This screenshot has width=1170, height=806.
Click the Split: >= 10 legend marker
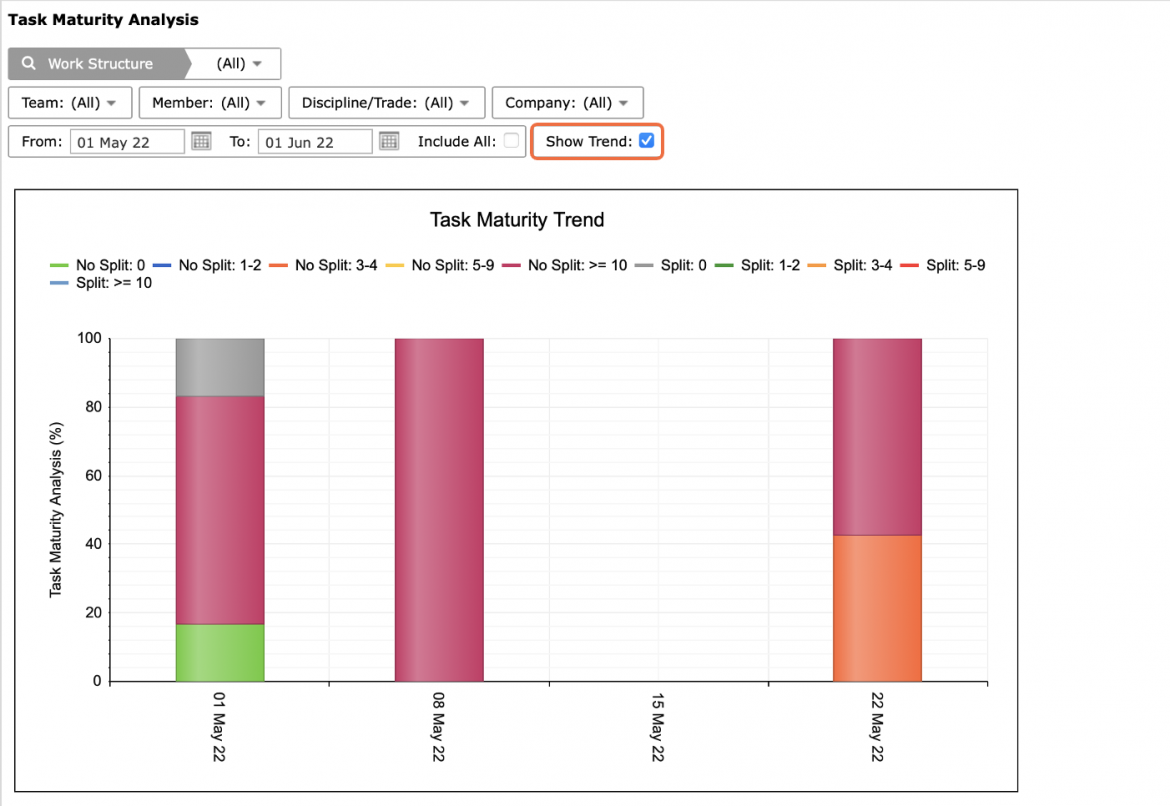click(59, 284)
